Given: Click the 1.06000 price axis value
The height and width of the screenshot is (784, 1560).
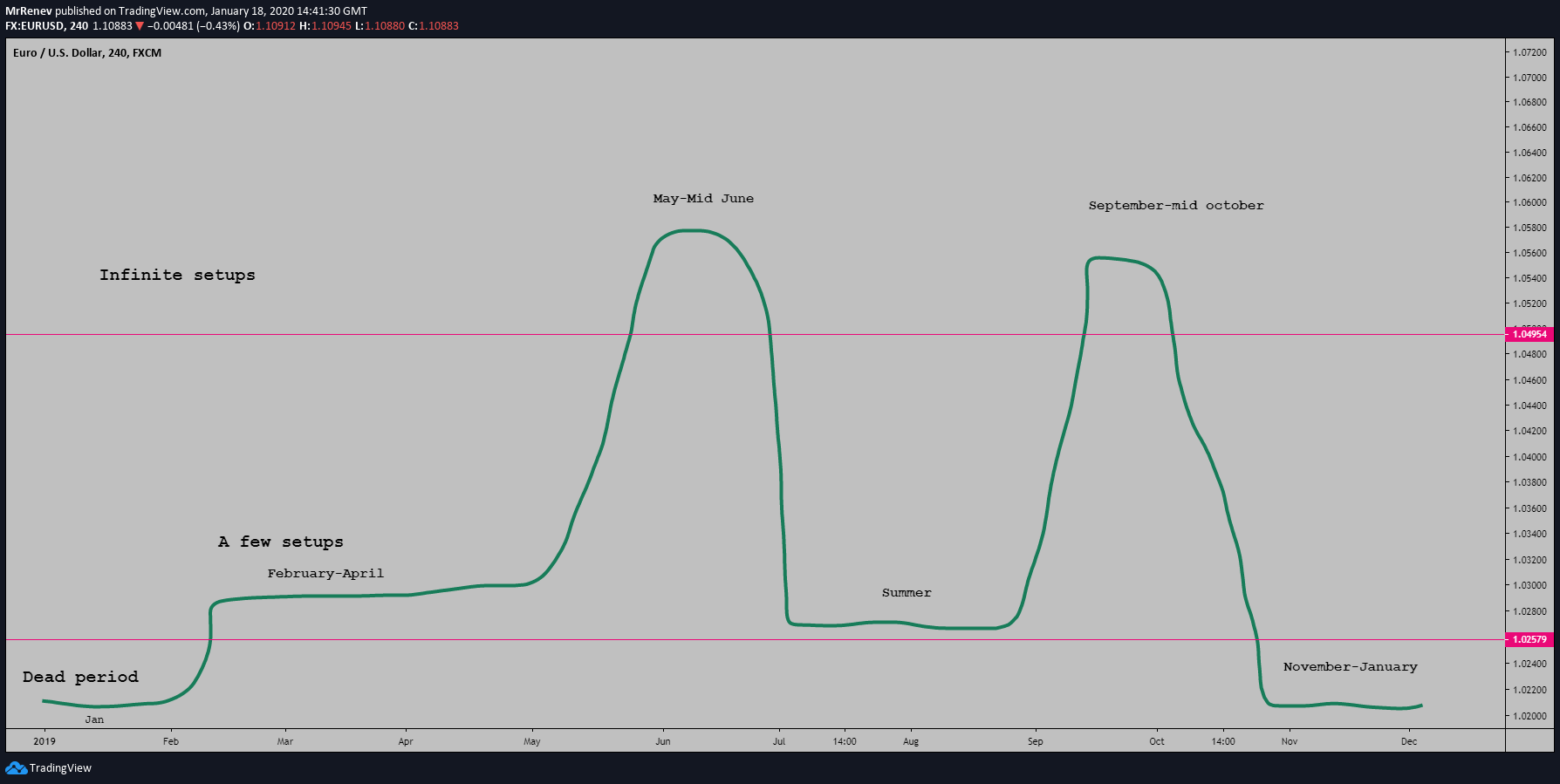Looking at the screenshot, I should pos(1530,202).
